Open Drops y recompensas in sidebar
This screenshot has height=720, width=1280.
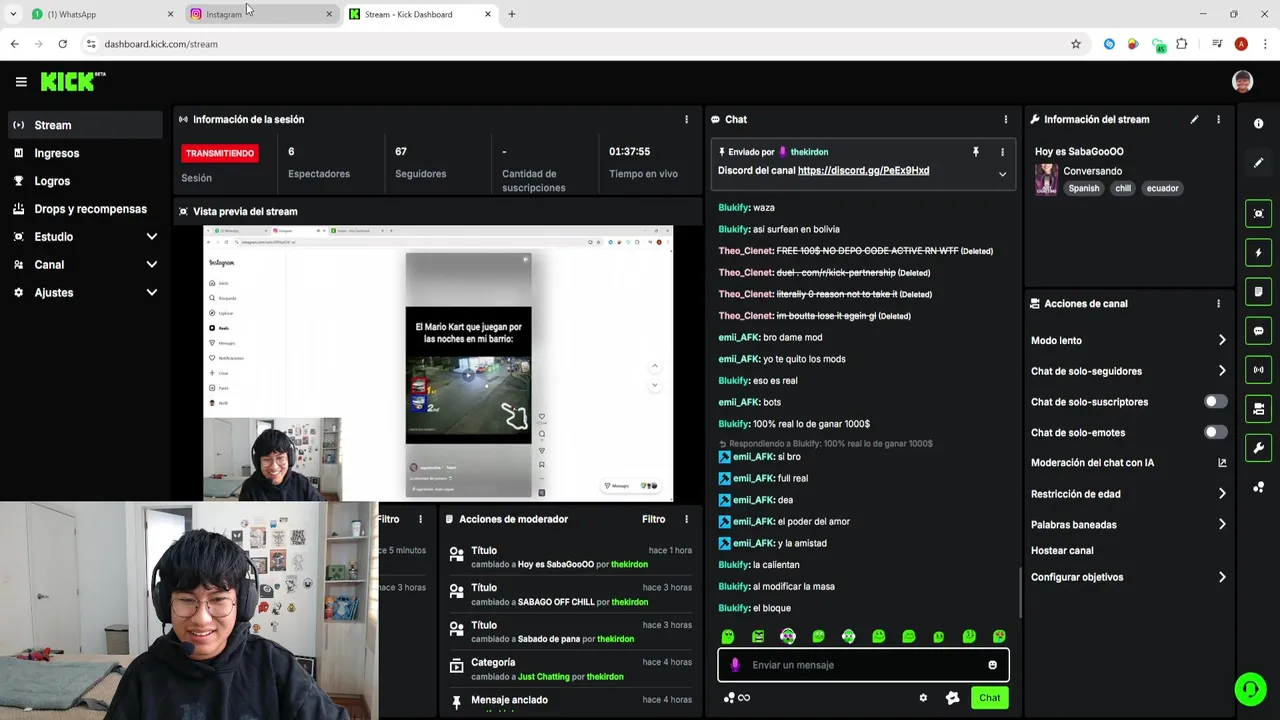click(x=86, y=209)
